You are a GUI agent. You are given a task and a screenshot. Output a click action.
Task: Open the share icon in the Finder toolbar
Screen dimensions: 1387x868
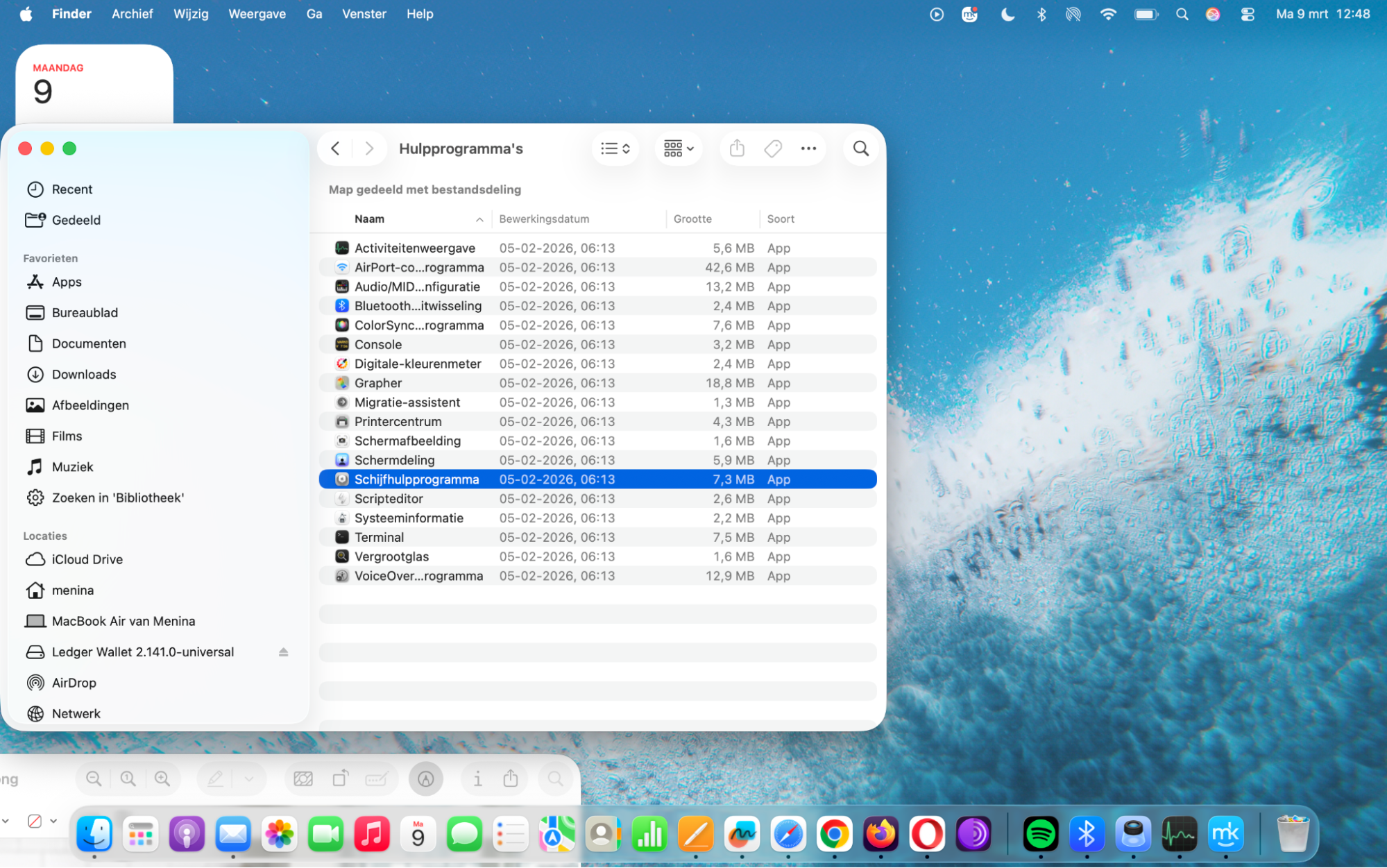[x=737, y=148]
